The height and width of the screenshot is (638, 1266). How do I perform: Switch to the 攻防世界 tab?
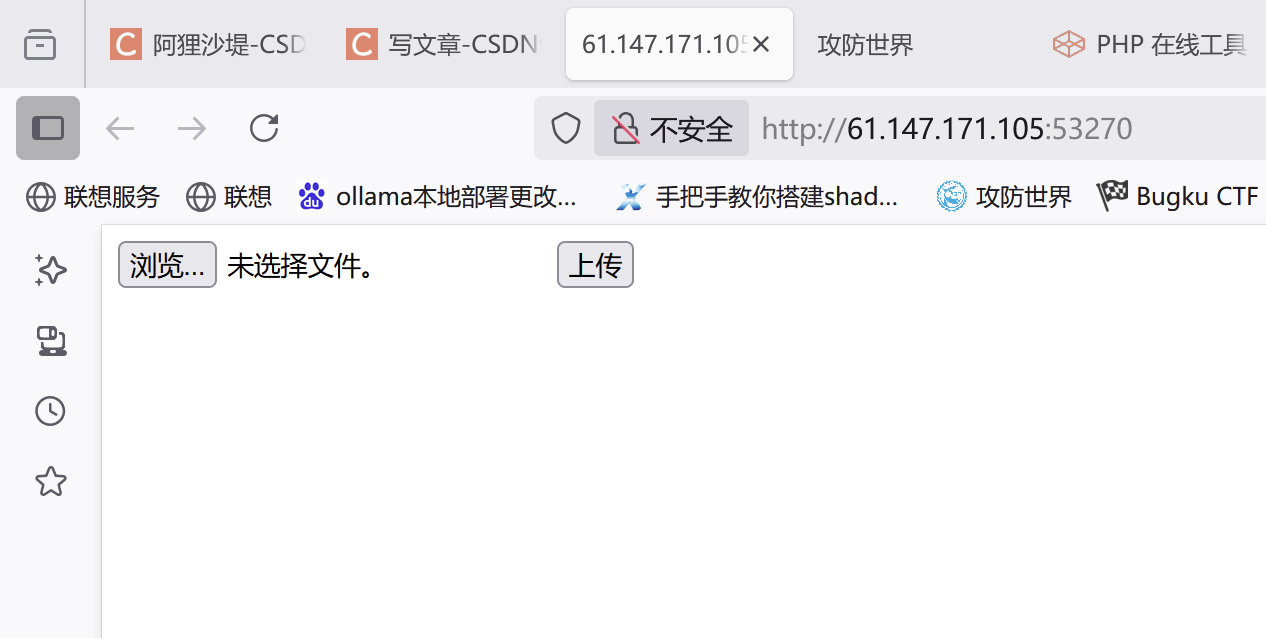click(x=866, y=45)
